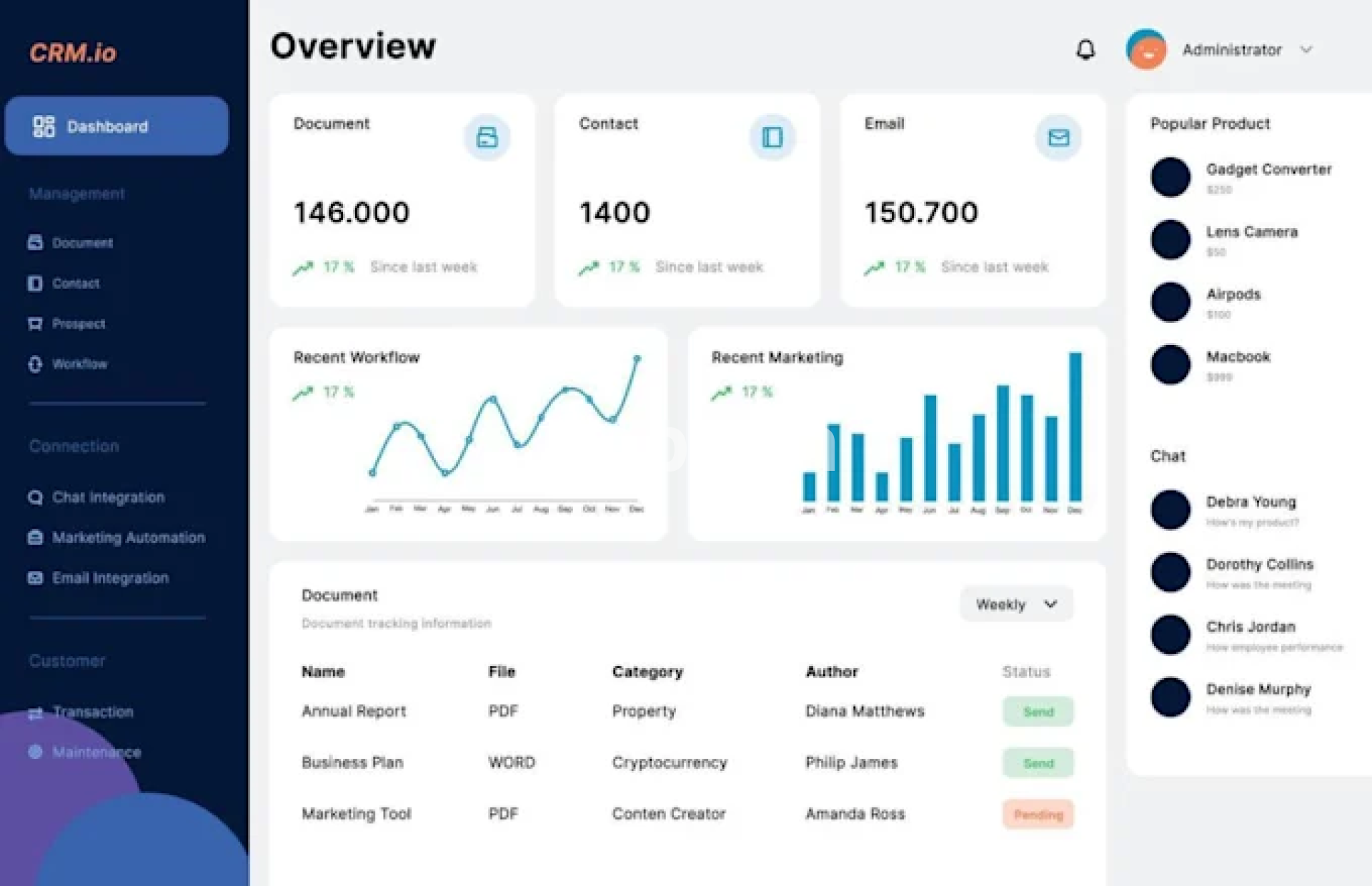1372x886 pixels.
Task: Click Send status for Annual Report
Action: (1038, 712)
